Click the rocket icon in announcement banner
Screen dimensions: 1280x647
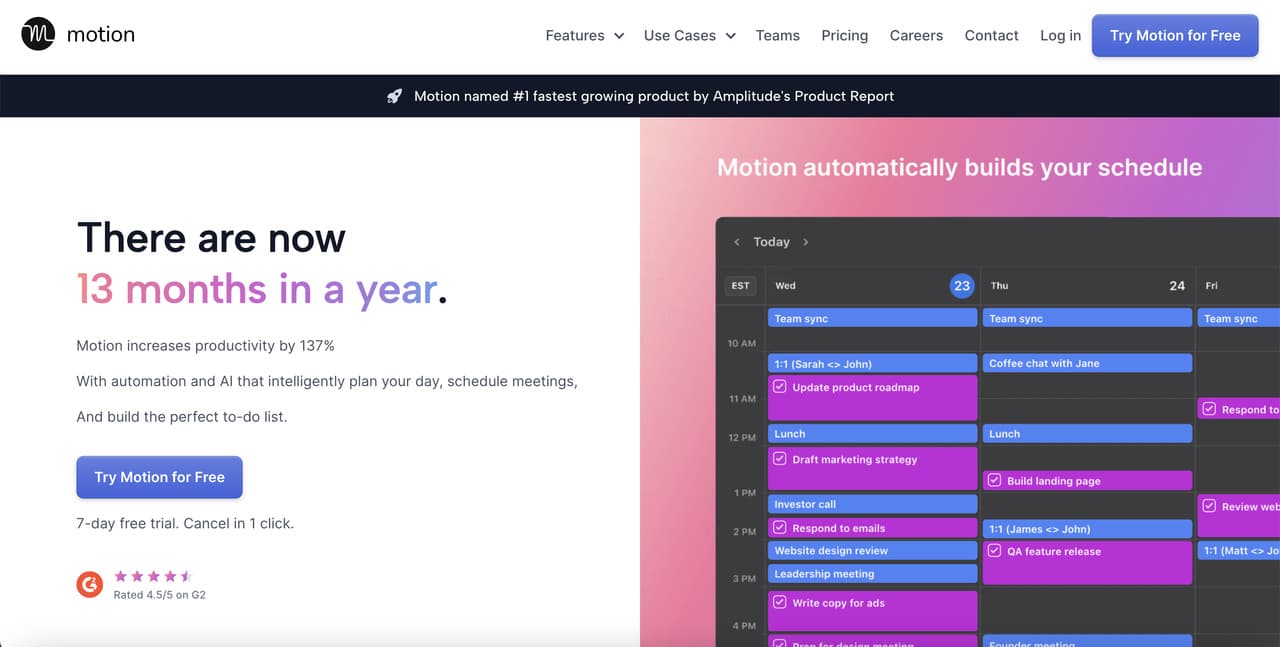[394, 96]
